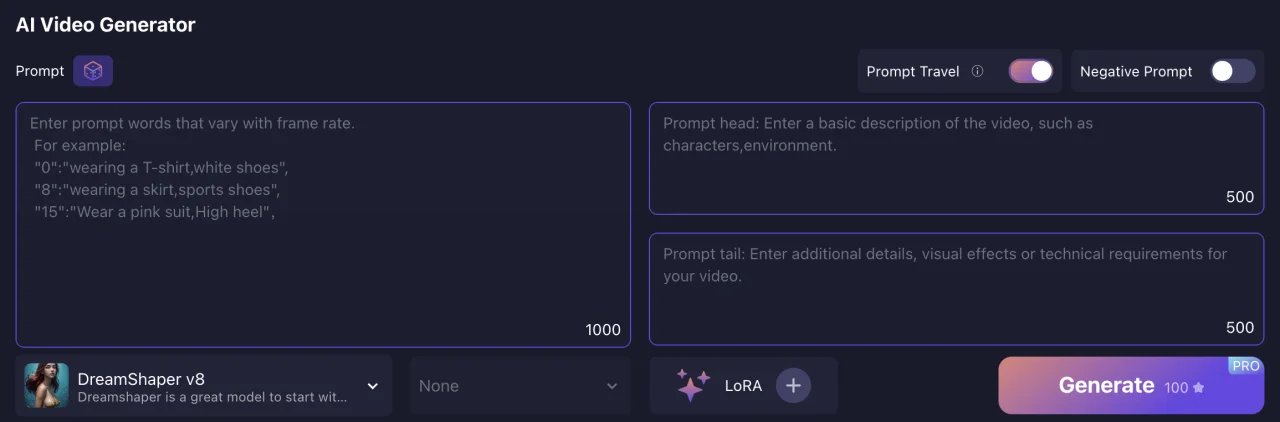Click the 1000 character counter
Viewport: 1280px width, 422px height.
pyautogui.click(x=603, y=330)
